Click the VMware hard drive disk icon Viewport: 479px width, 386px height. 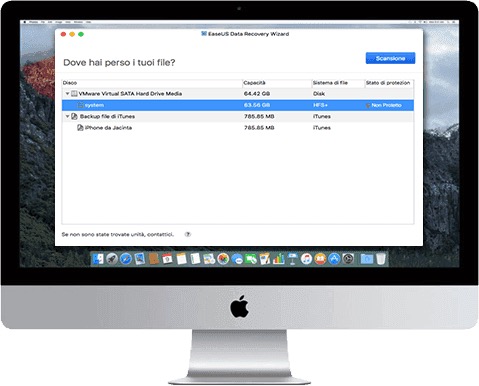click(74, 94)
